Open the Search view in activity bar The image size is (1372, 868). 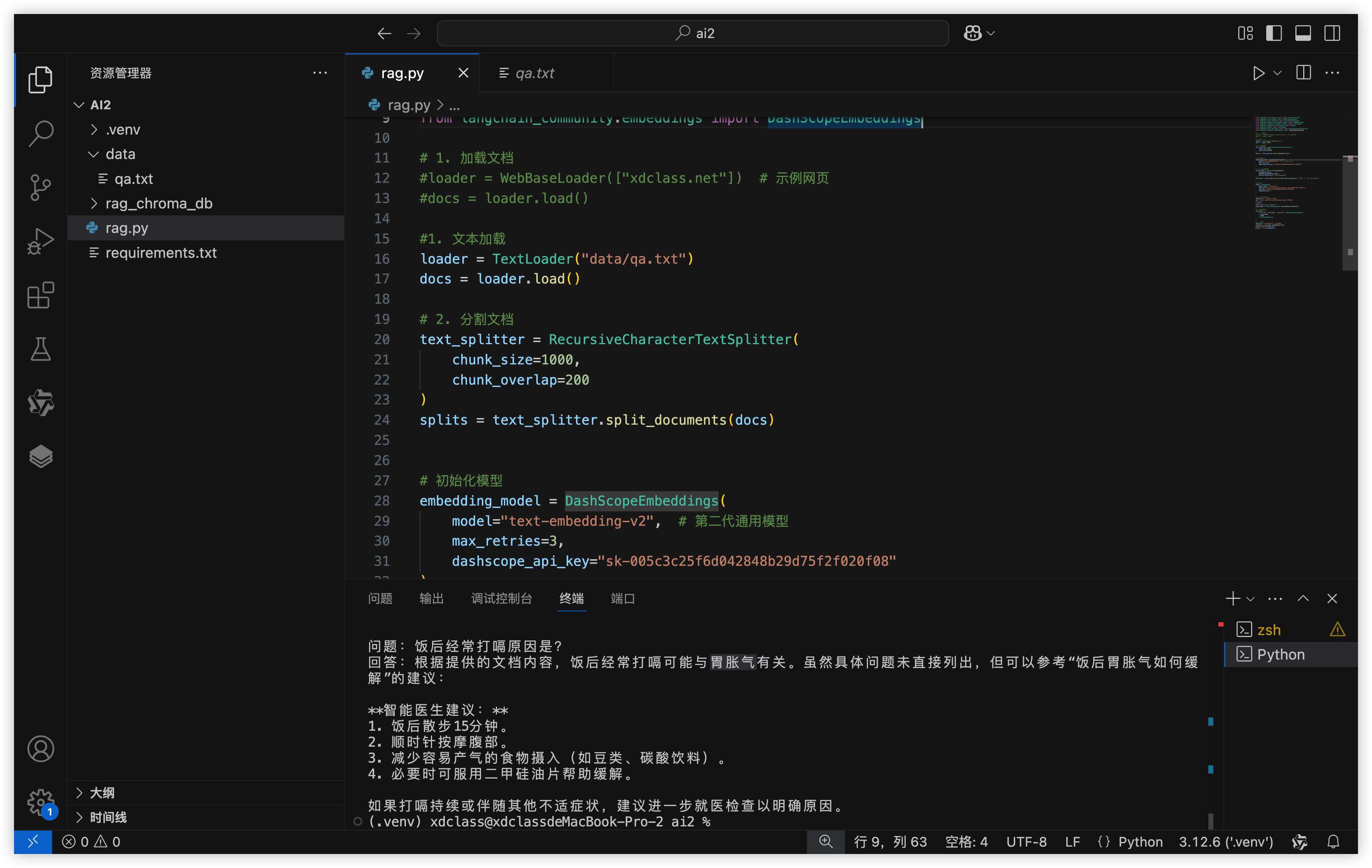pyautogui.click(x=40, y=133)
